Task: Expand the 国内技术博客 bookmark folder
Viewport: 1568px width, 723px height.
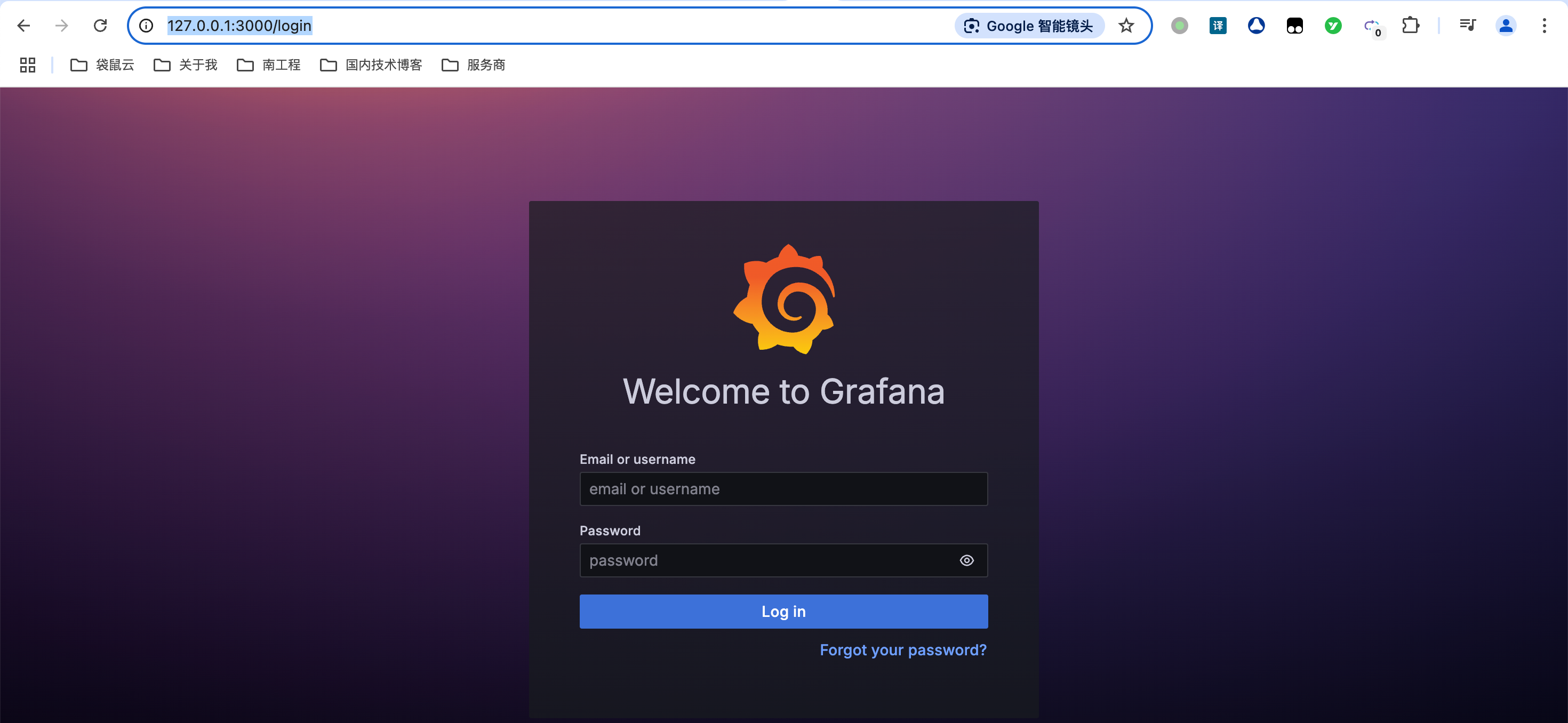Action: click(371, 65)
